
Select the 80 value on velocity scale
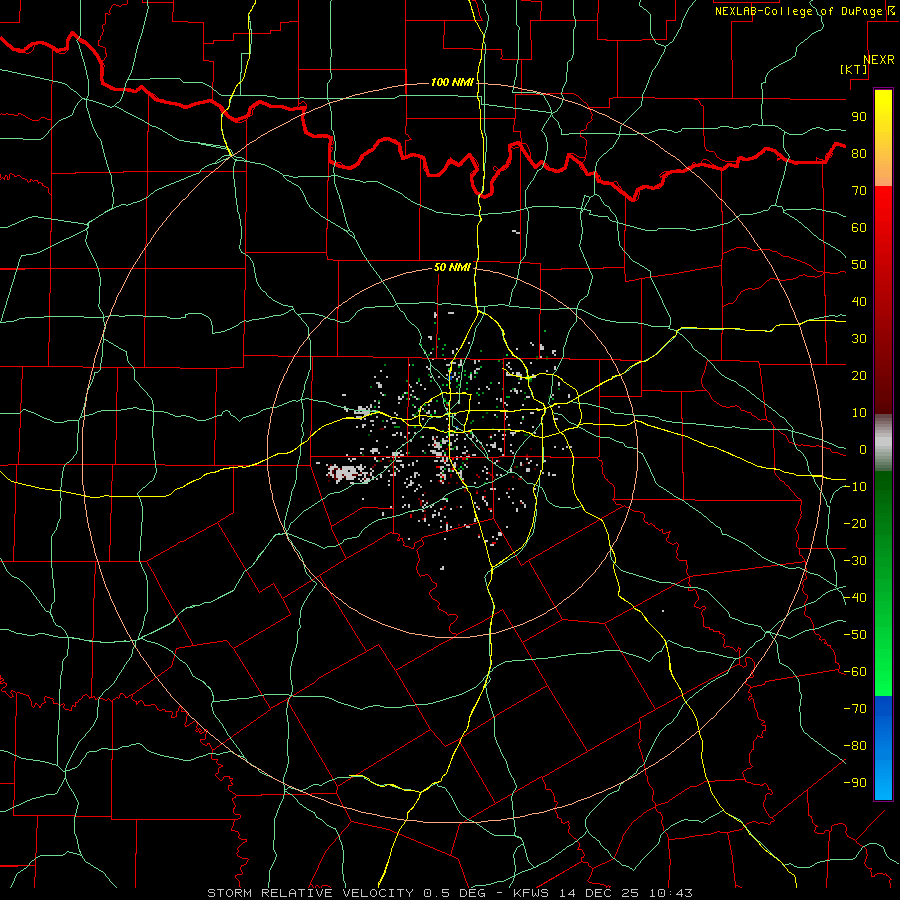pyautogui.click(x=859, y=154)
